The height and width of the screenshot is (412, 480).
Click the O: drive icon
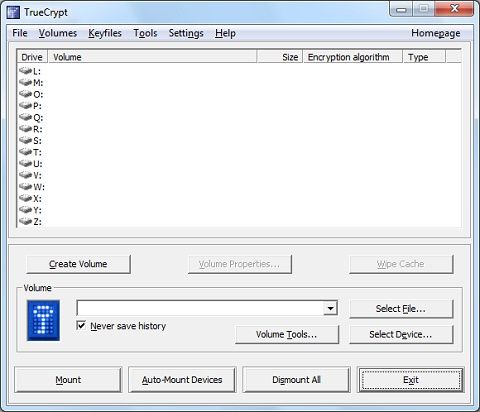point(25,94)
